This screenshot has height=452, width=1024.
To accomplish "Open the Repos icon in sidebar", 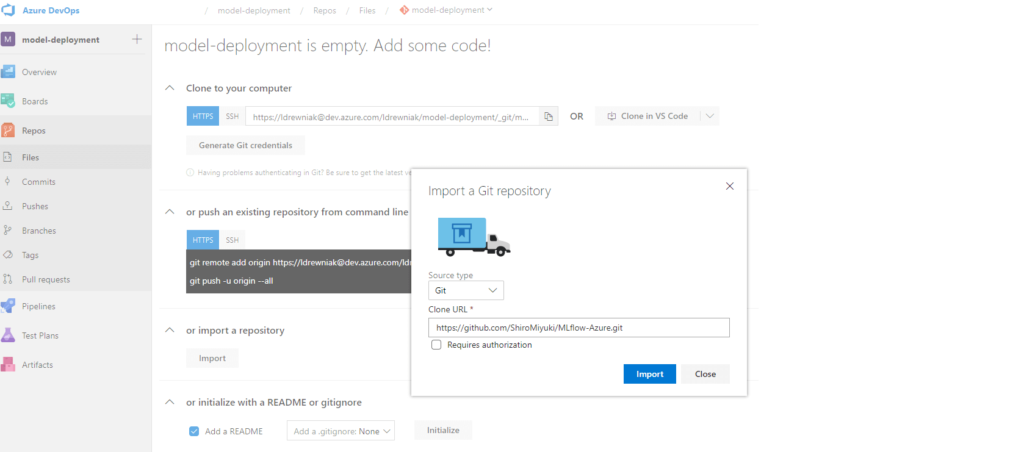I will tap(8, 131).
